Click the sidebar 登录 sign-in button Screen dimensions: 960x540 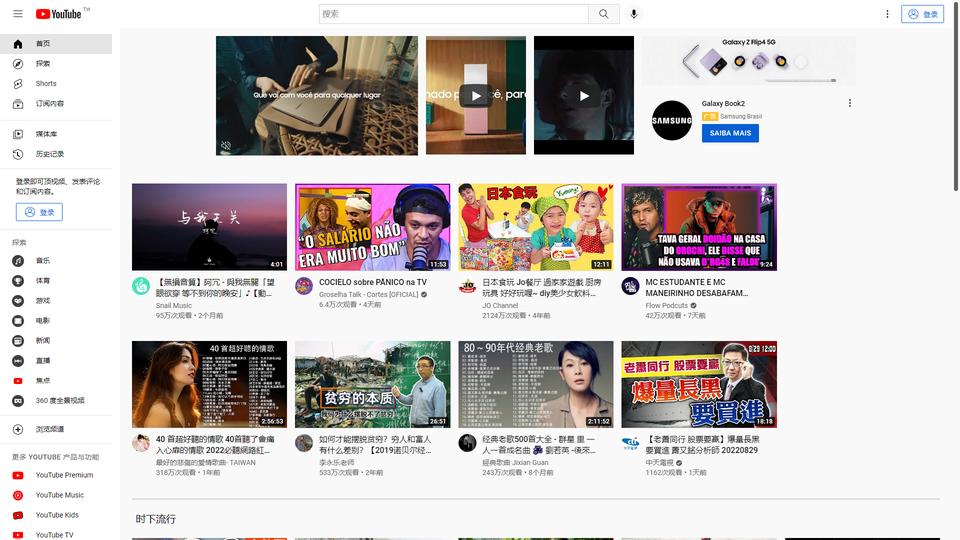coord(39,212)
